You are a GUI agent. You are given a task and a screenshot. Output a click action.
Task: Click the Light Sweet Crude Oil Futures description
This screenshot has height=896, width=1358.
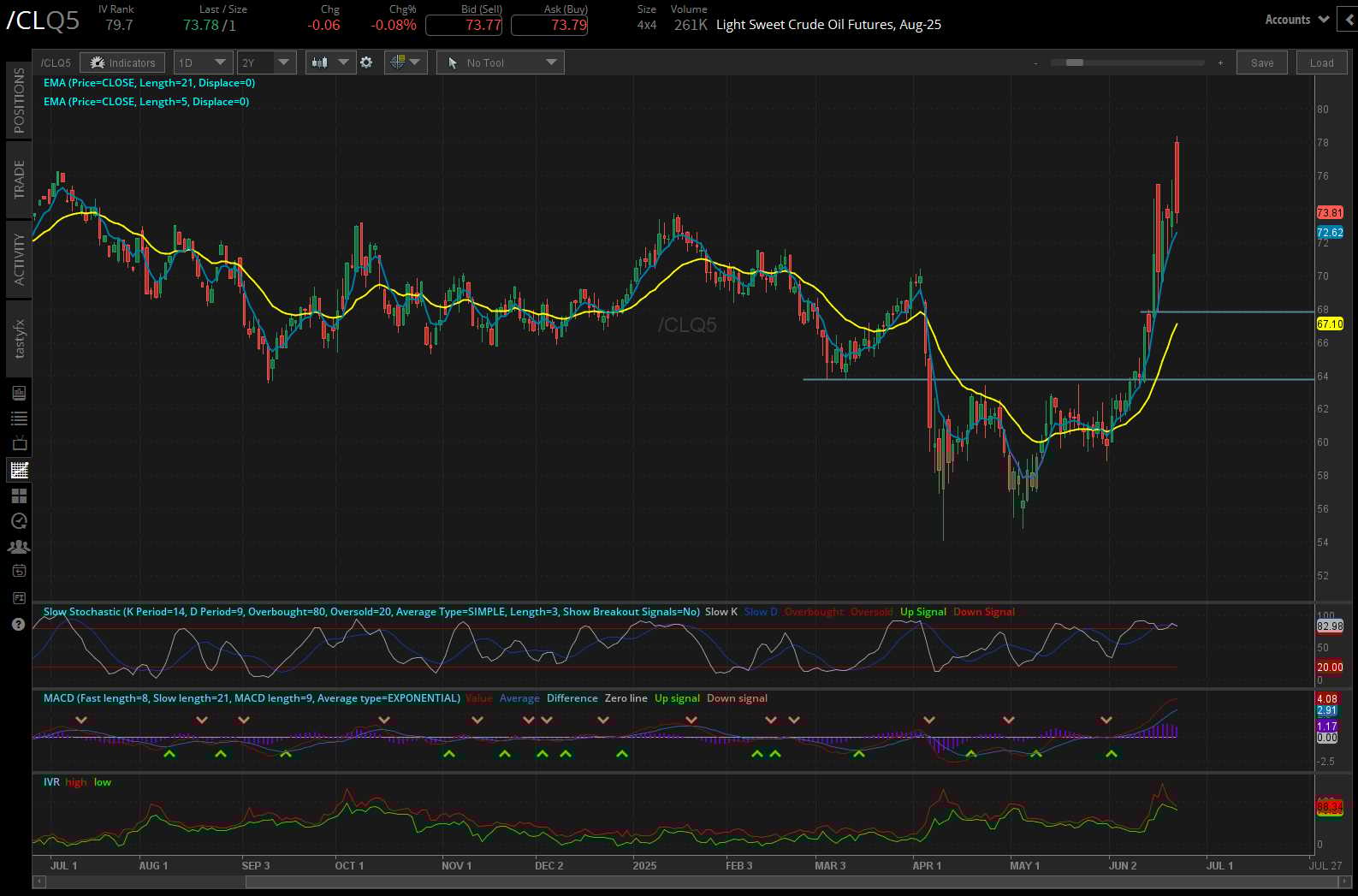pyautogui.click(x=828, y=25)
